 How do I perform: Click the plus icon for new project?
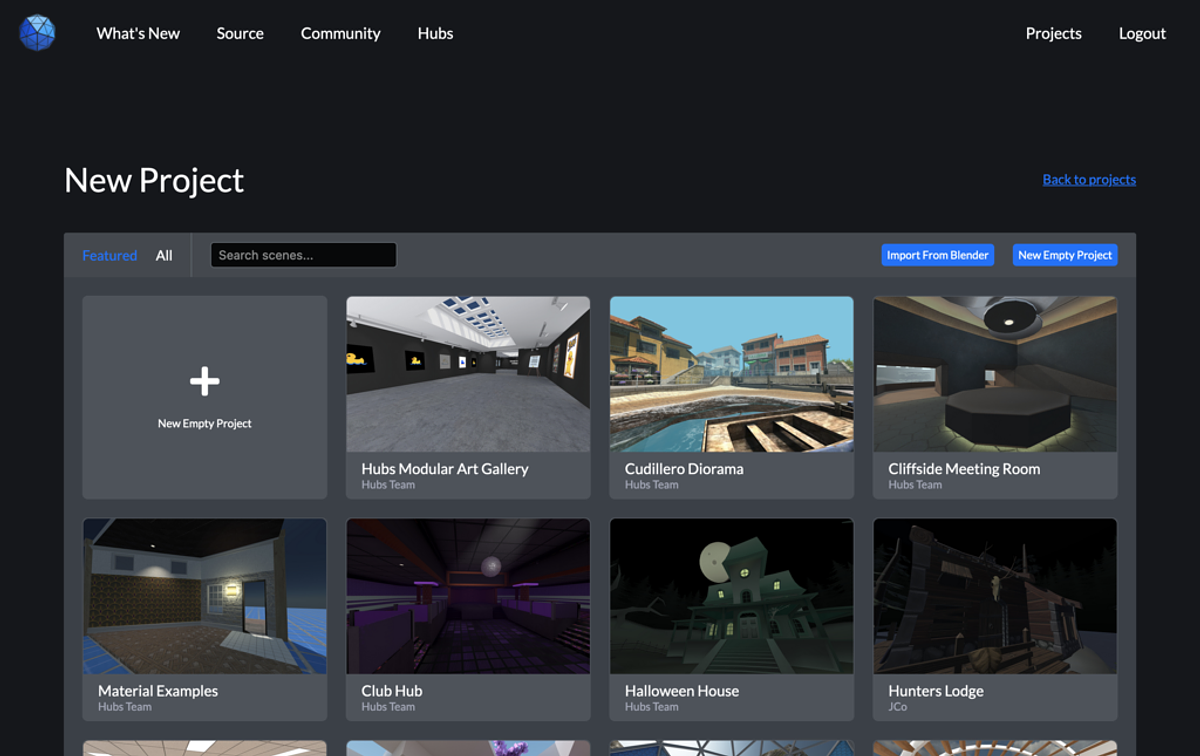(x=204, y=381)
